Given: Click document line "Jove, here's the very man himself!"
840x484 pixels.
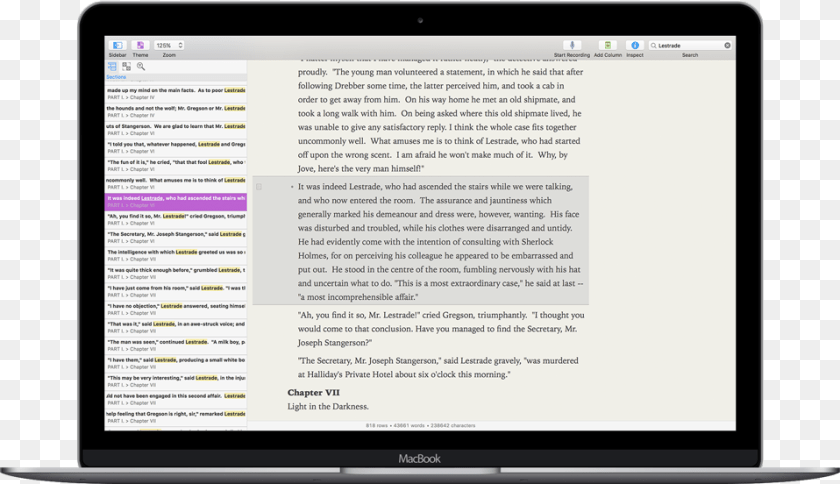Looking at the screenshot, I should click(361, 168).
